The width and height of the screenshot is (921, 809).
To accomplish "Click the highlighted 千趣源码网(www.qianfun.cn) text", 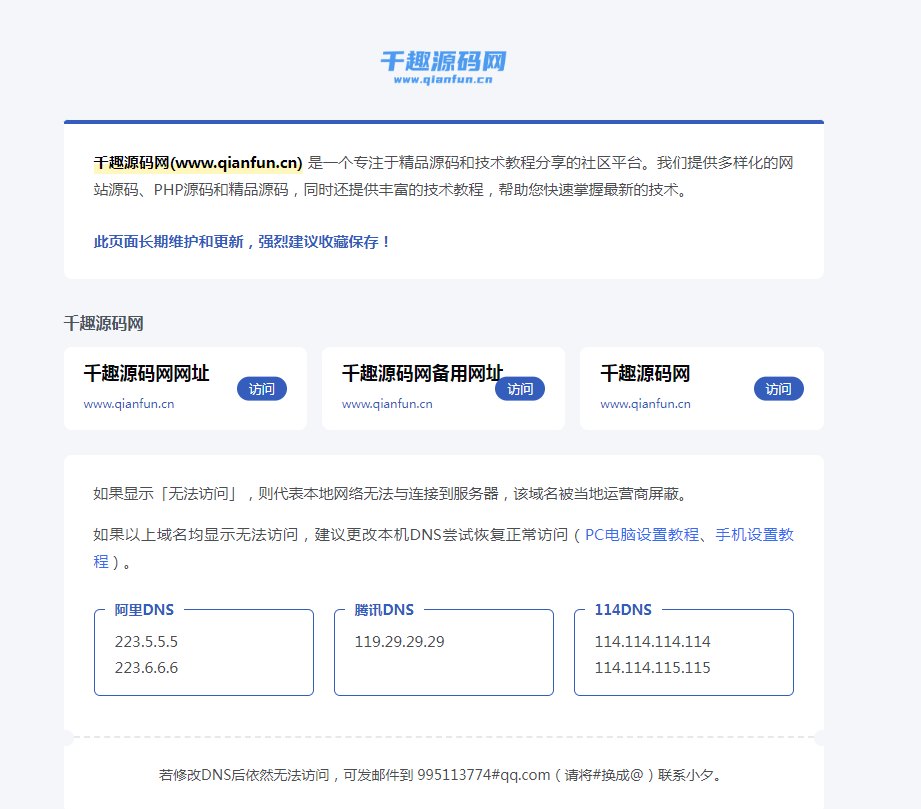I will tap(195, 161).
